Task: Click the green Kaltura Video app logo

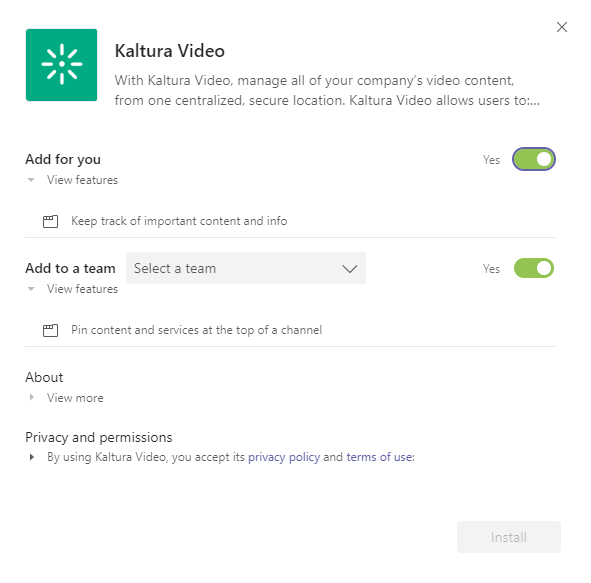Action: (61, 65)
